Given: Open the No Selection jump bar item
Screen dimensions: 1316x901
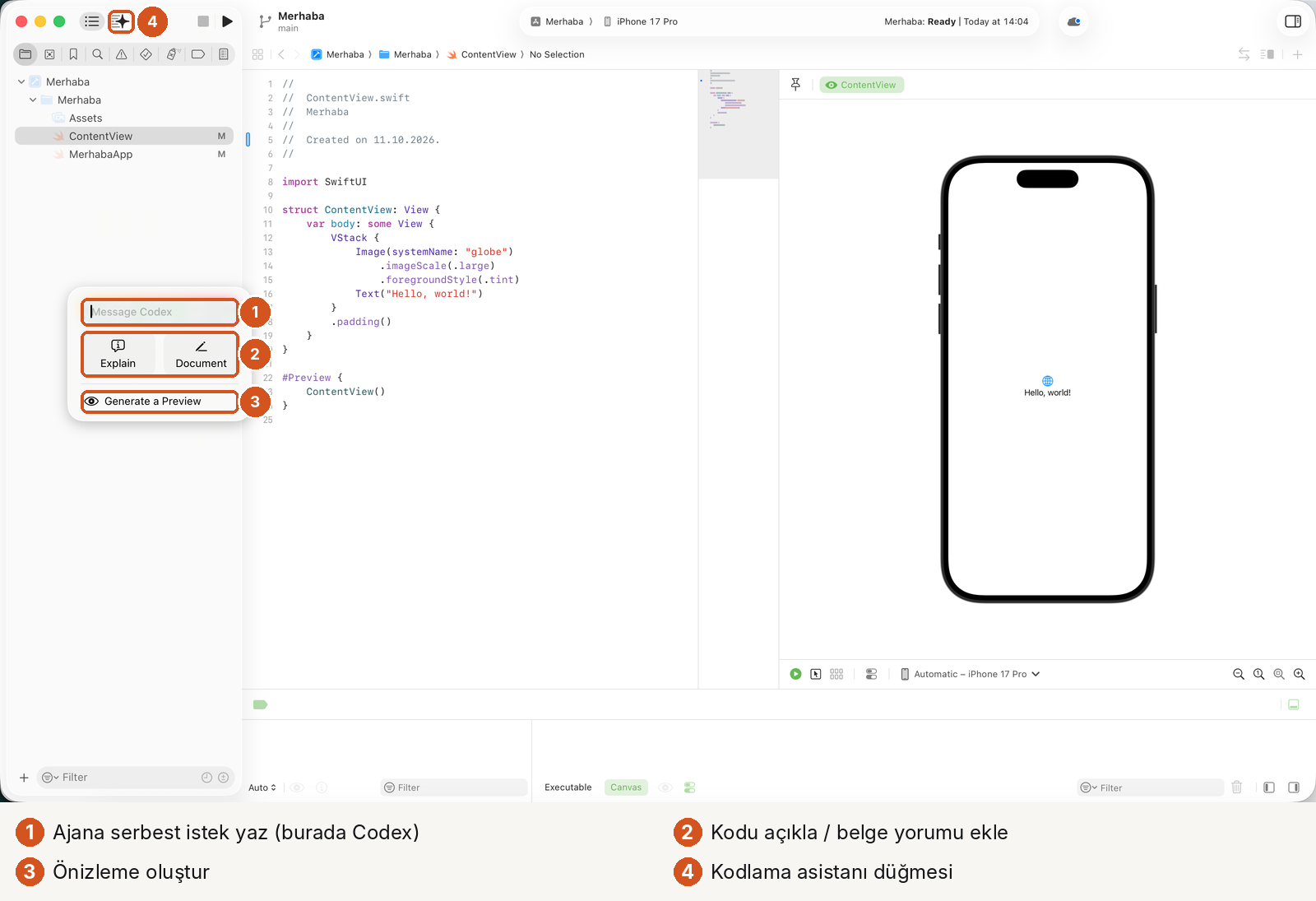Looking at the screenshot, I should (557, 54).
